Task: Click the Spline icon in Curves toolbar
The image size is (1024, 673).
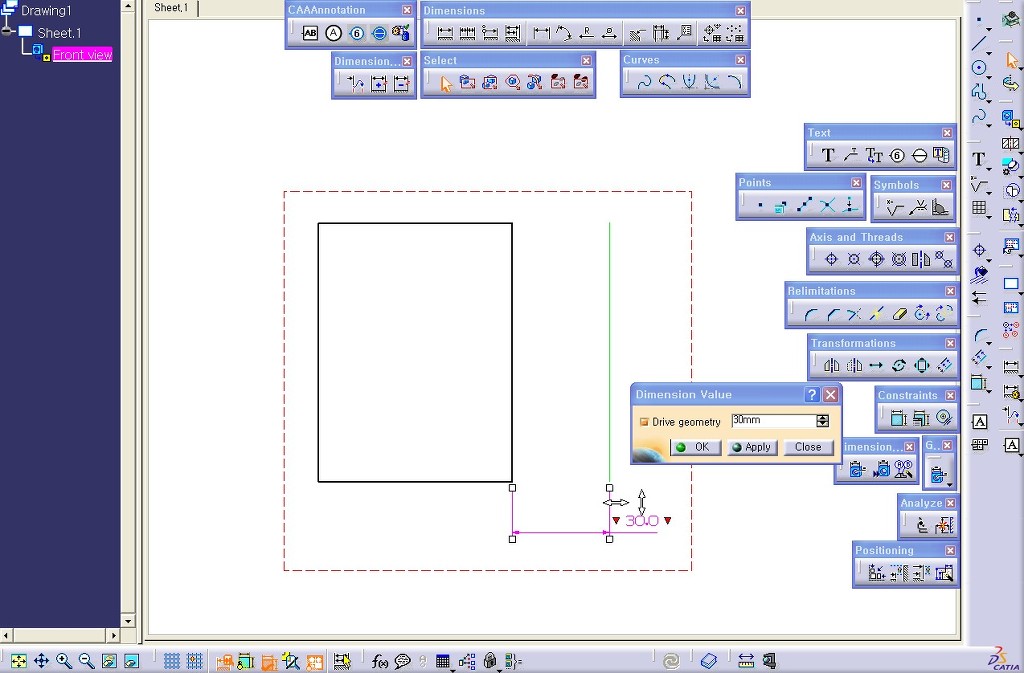Action: click(643, 83)
